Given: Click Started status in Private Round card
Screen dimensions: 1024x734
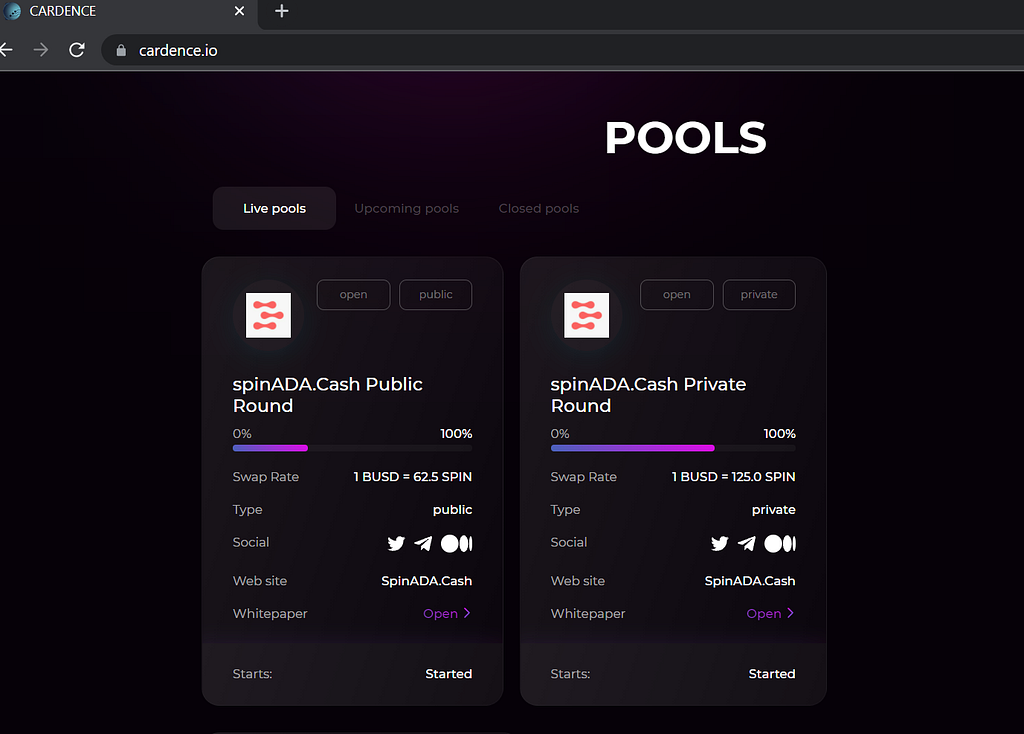Looking at the screenshot, I should [772, 673].
